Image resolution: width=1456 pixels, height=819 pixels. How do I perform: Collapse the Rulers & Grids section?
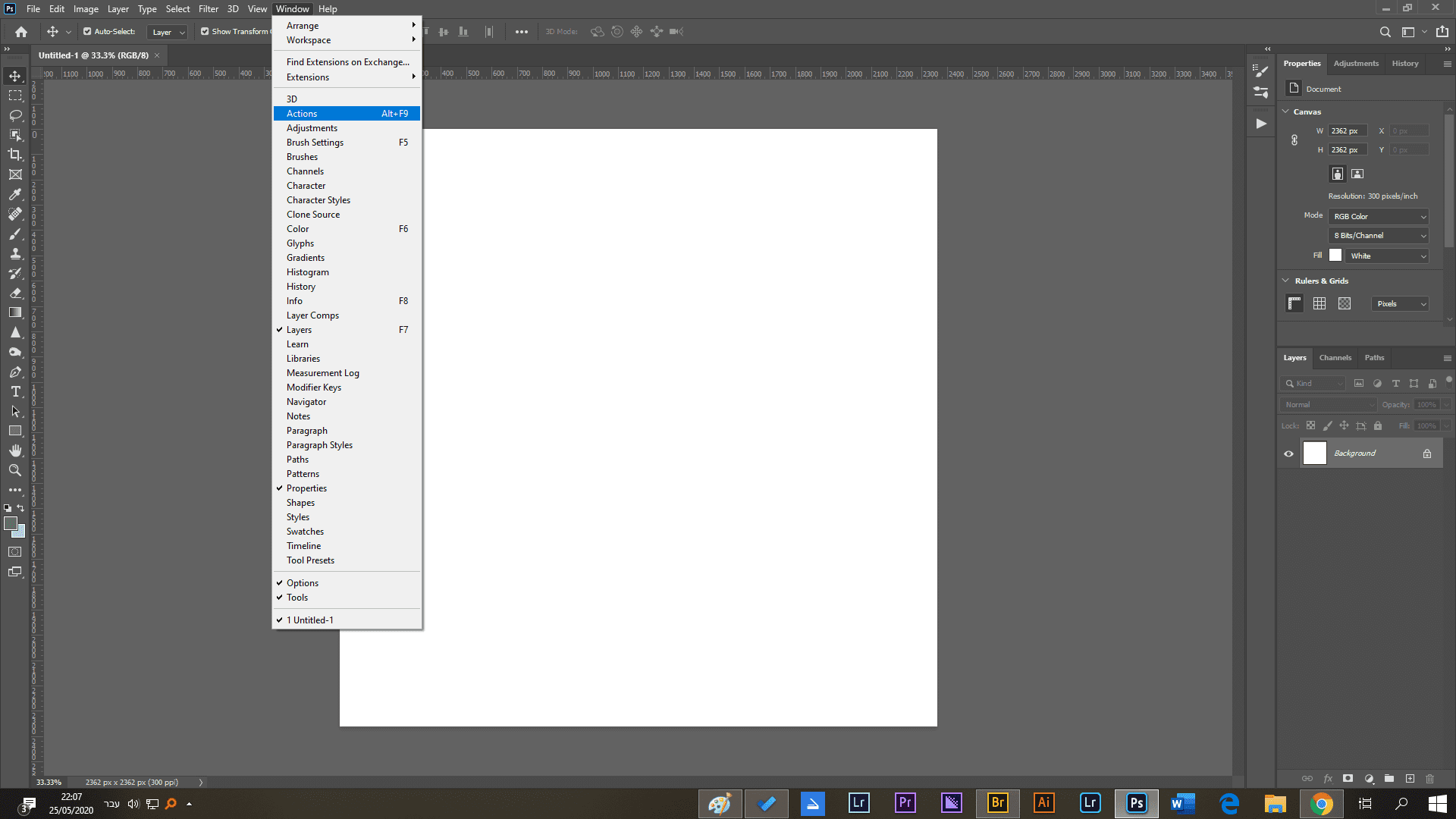(x=1285, y=281)
